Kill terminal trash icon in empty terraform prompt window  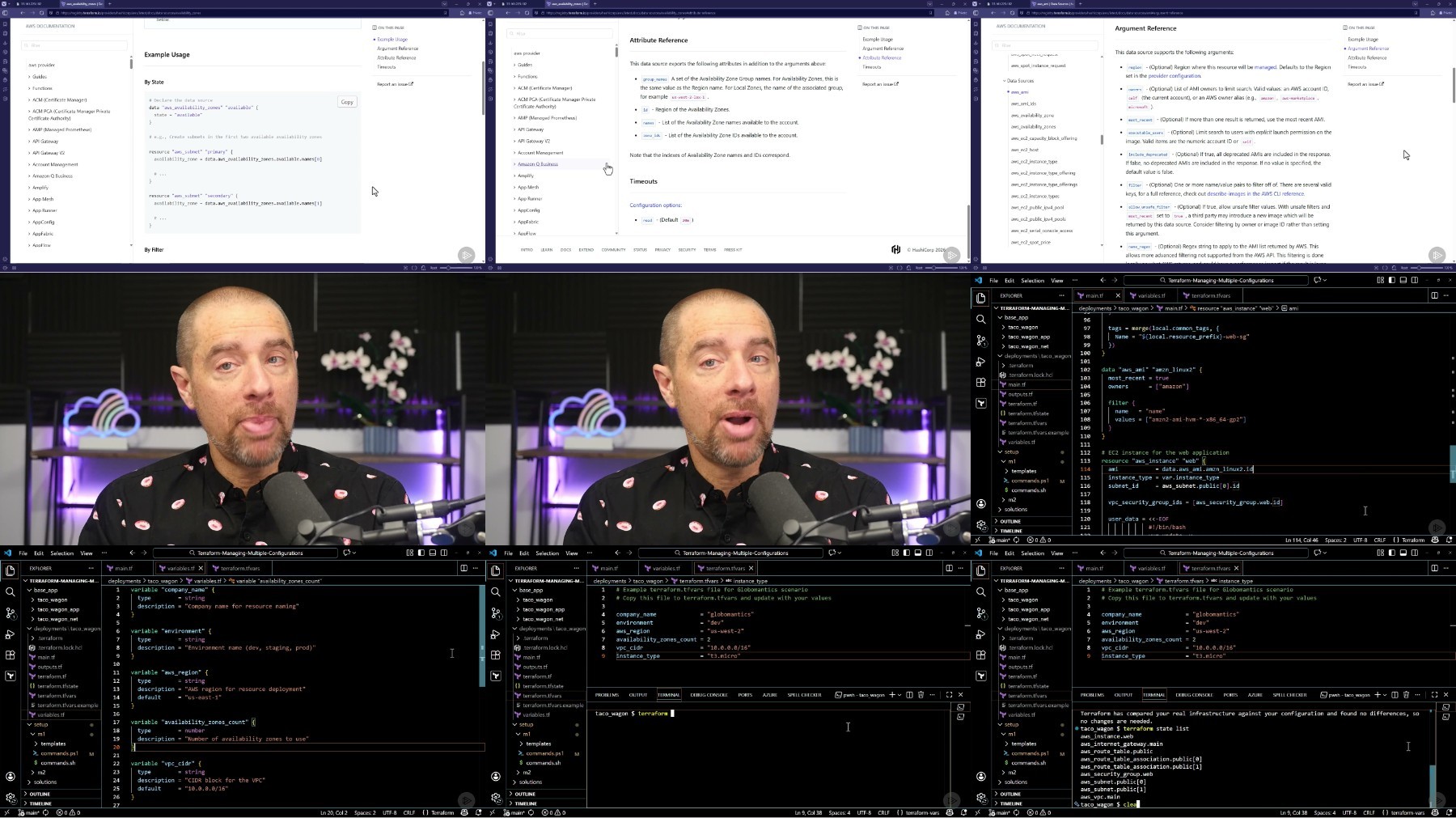(921, 694)
